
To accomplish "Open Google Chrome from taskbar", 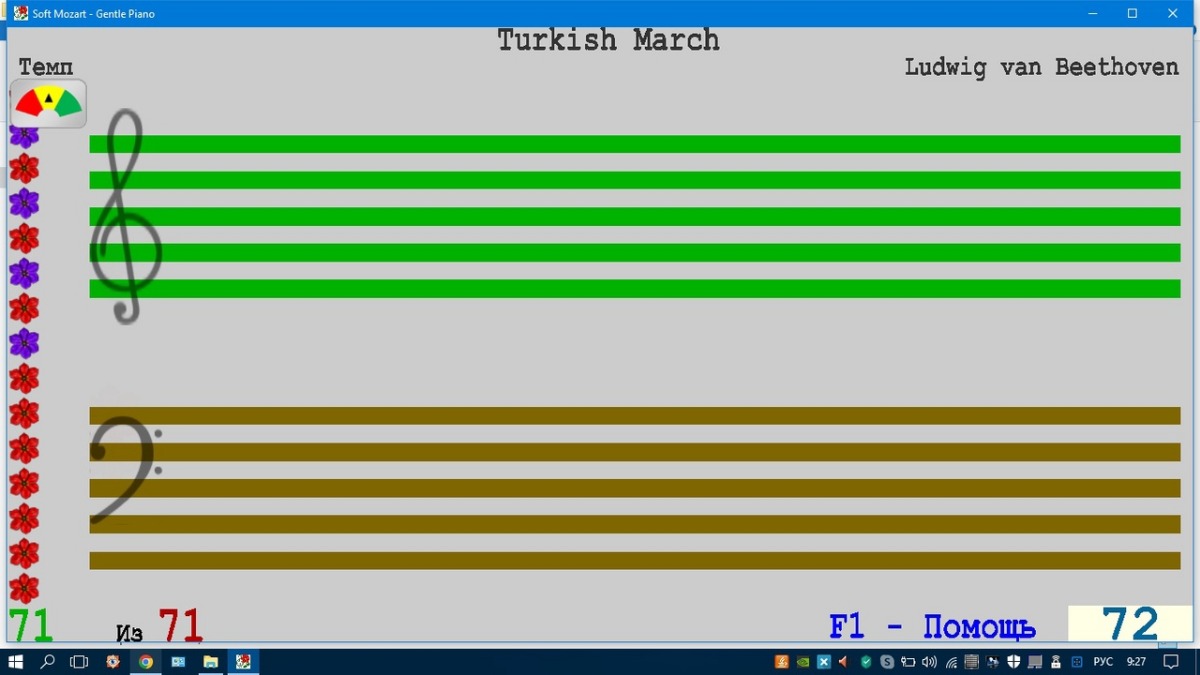I will tap(146, 662).
